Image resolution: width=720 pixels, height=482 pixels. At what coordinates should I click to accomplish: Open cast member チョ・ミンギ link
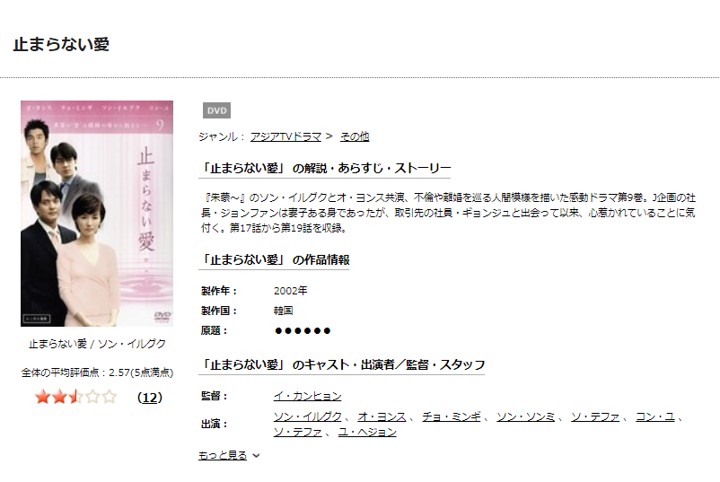pyautogui.click(x=451, y=417)
